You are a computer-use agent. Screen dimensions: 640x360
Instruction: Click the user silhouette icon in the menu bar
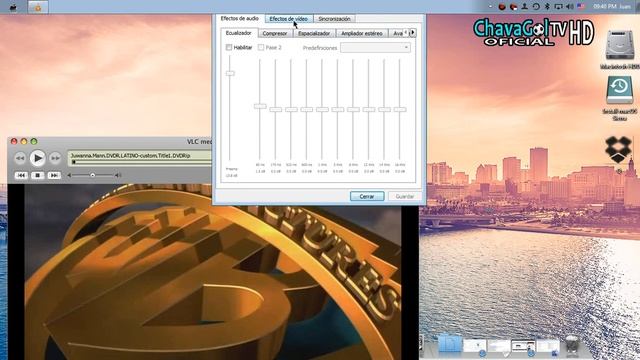click(524, 7)
